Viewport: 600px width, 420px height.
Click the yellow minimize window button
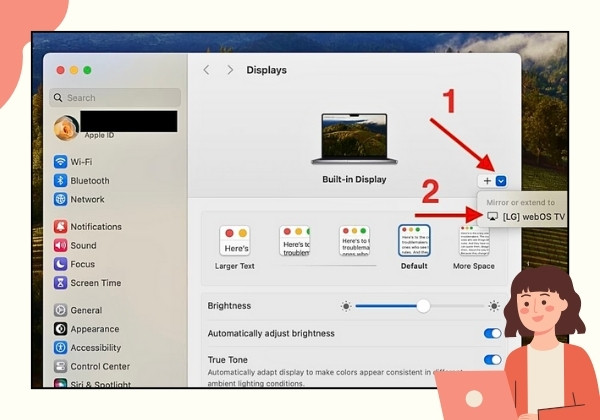tap(74, 70)
